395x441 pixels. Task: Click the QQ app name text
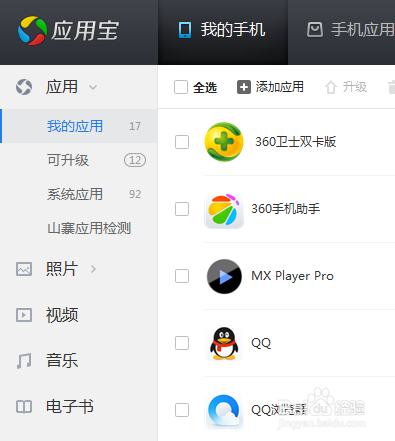click(x=261, y=343)
